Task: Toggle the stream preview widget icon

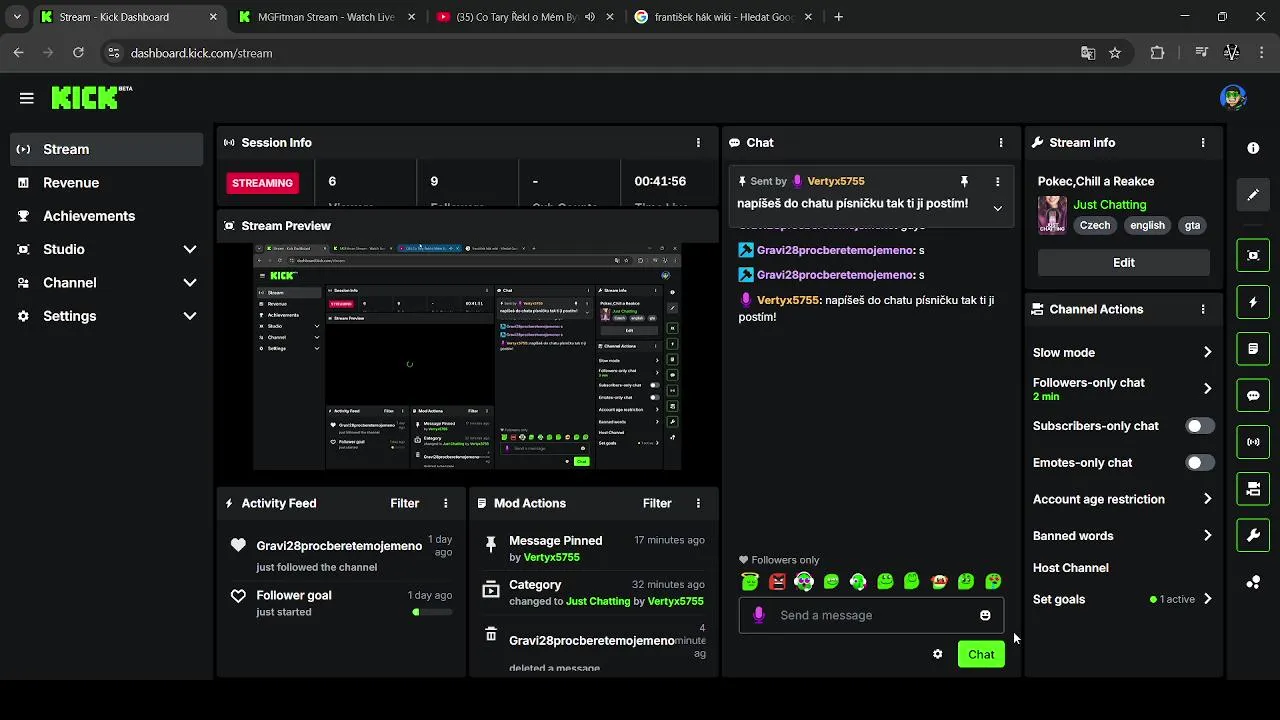Action: [1253, 255]
